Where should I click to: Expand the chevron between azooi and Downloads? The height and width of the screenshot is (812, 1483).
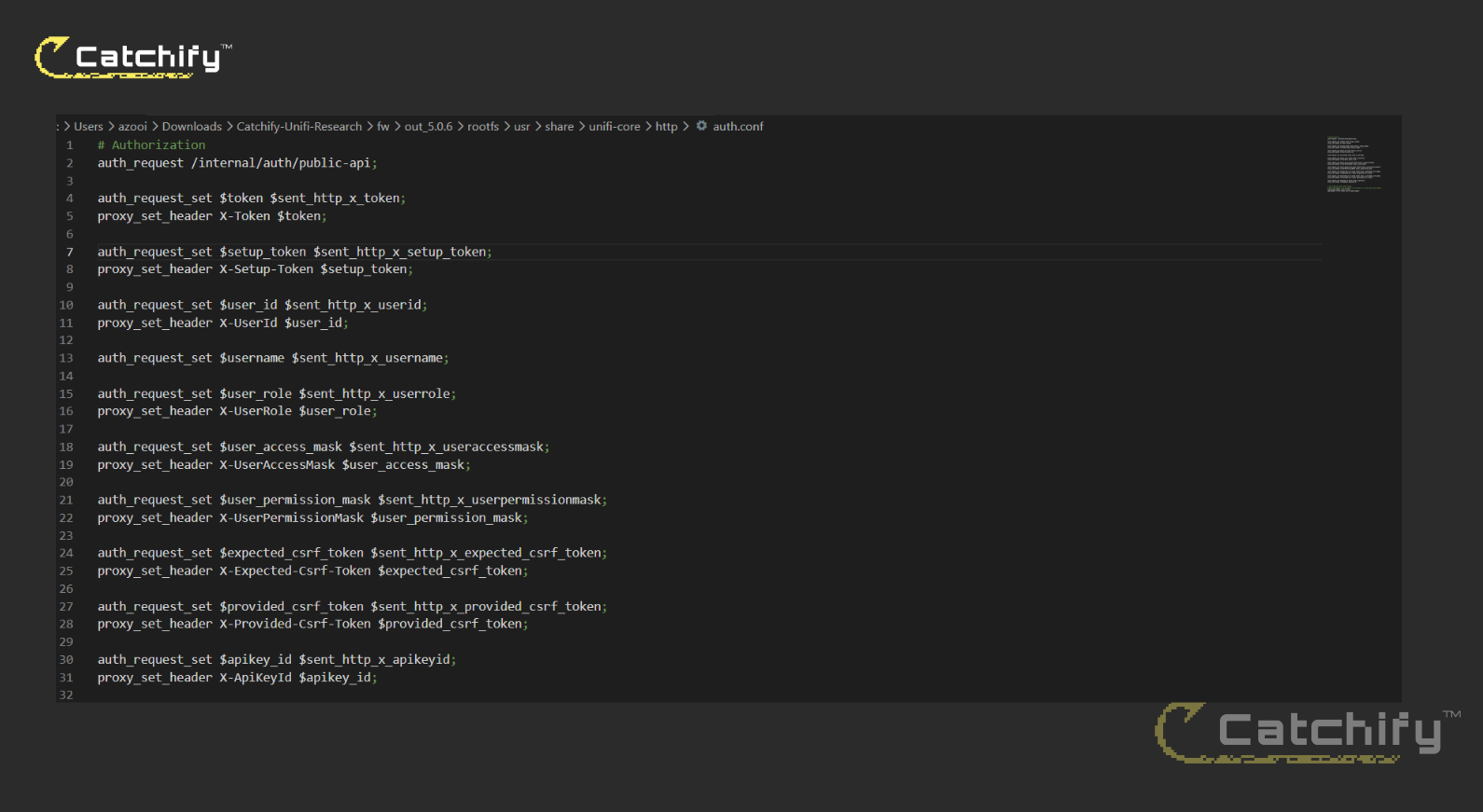(x=155, y=126)
